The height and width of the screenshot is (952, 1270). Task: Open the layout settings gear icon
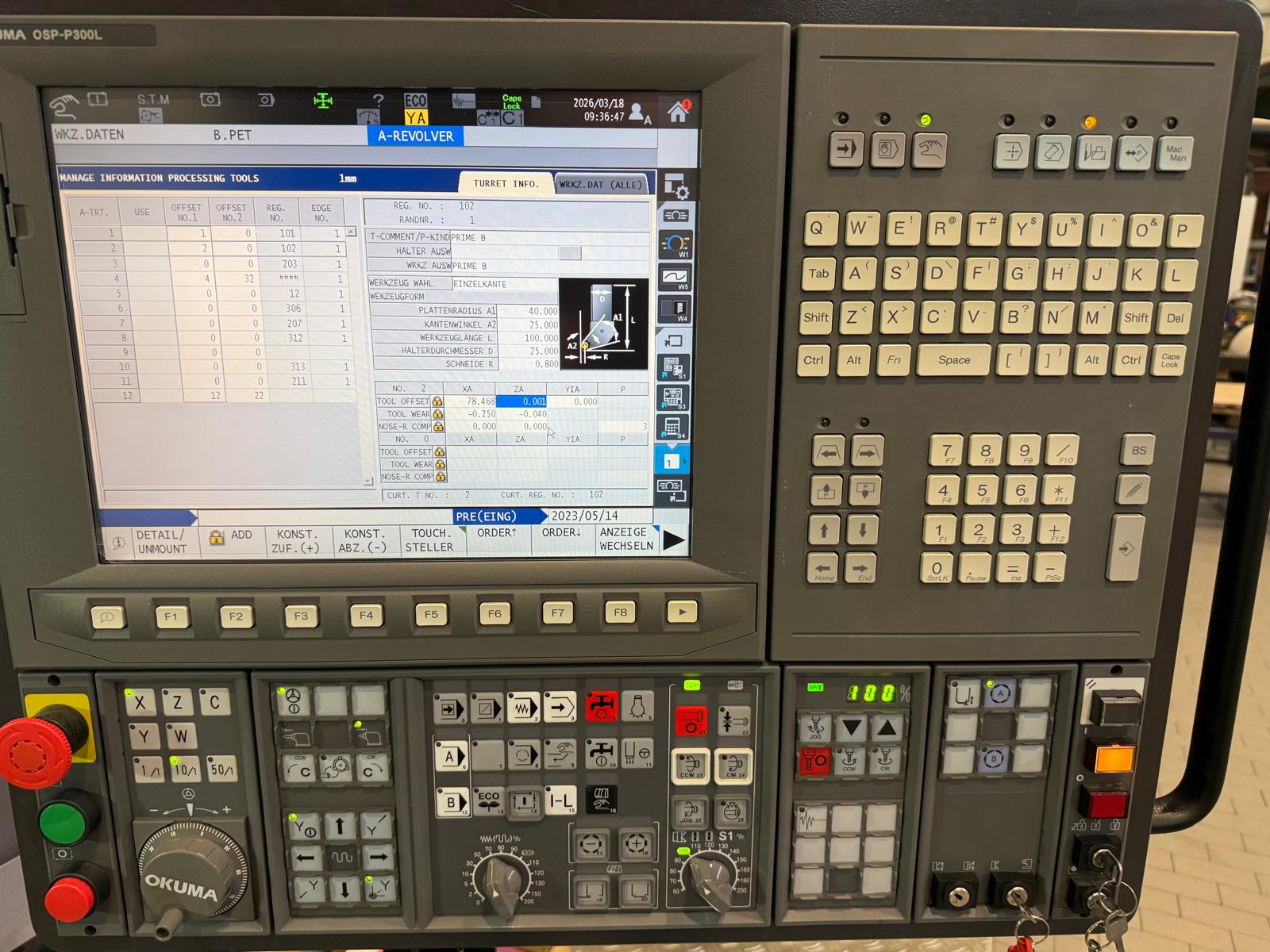tap(676, 186)
